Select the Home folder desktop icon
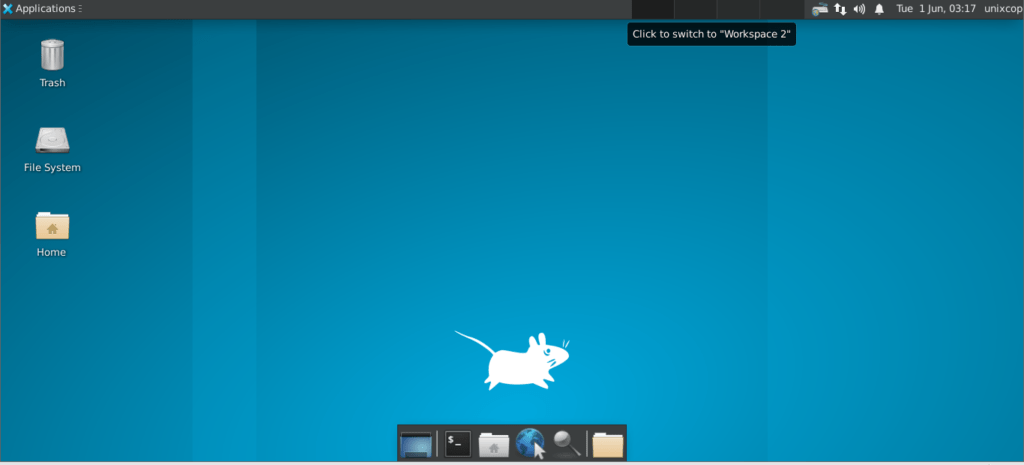 pos(52,225)
